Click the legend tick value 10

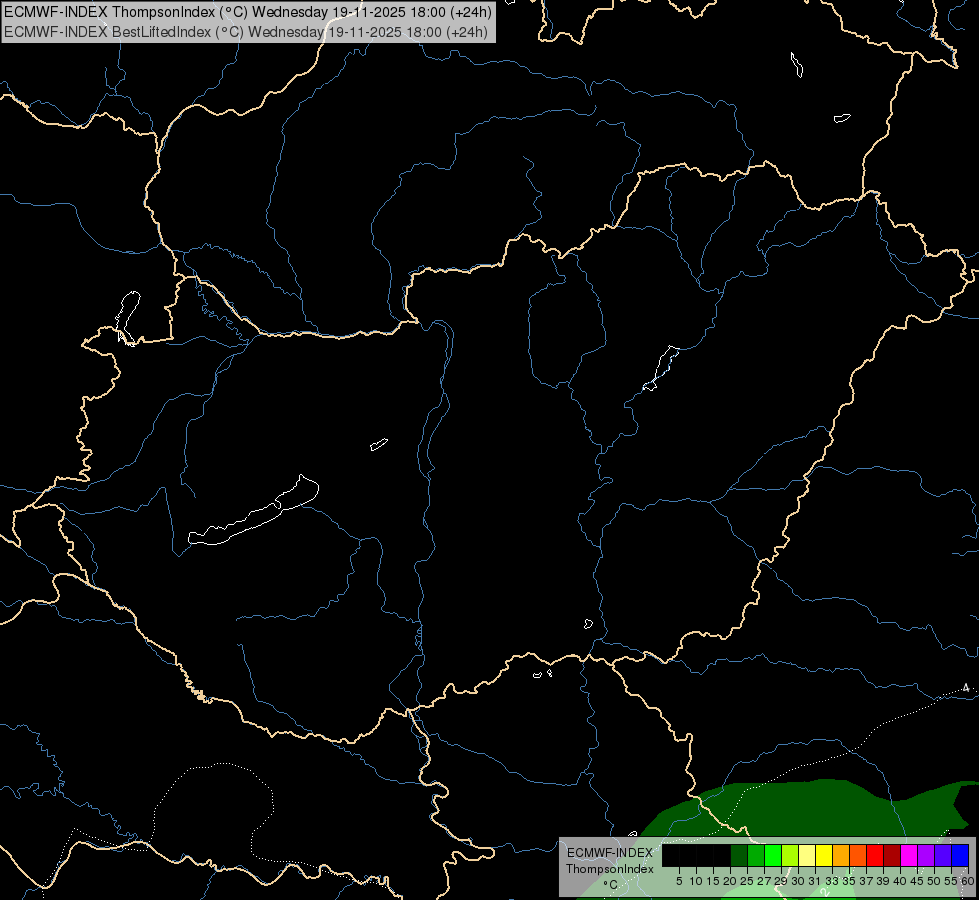tap(696, 881)
